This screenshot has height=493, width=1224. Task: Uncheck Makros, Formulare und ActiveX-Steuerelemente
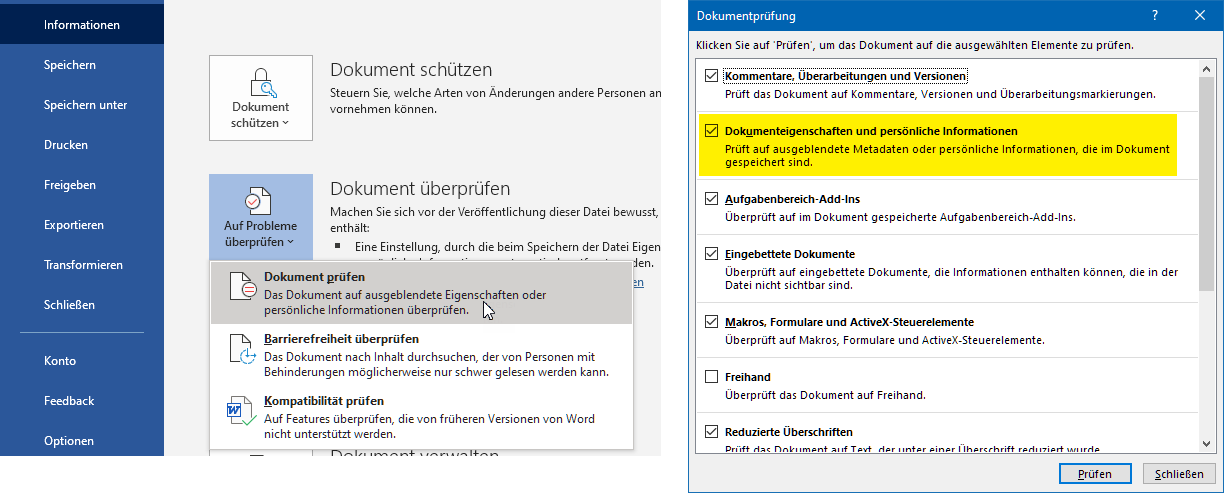[x=711, y=322]
